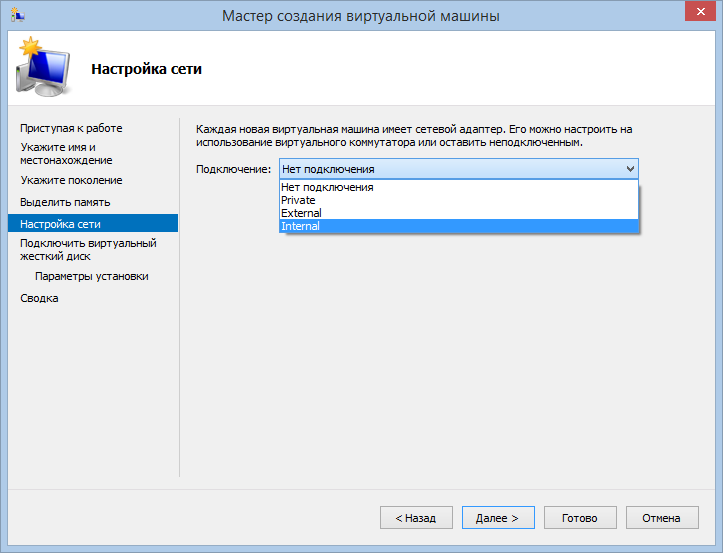The width and height of the screenshot is (723, 553).
Task: Collapse the 'Подключение' combo box
Action: click(x=629, y=169)
